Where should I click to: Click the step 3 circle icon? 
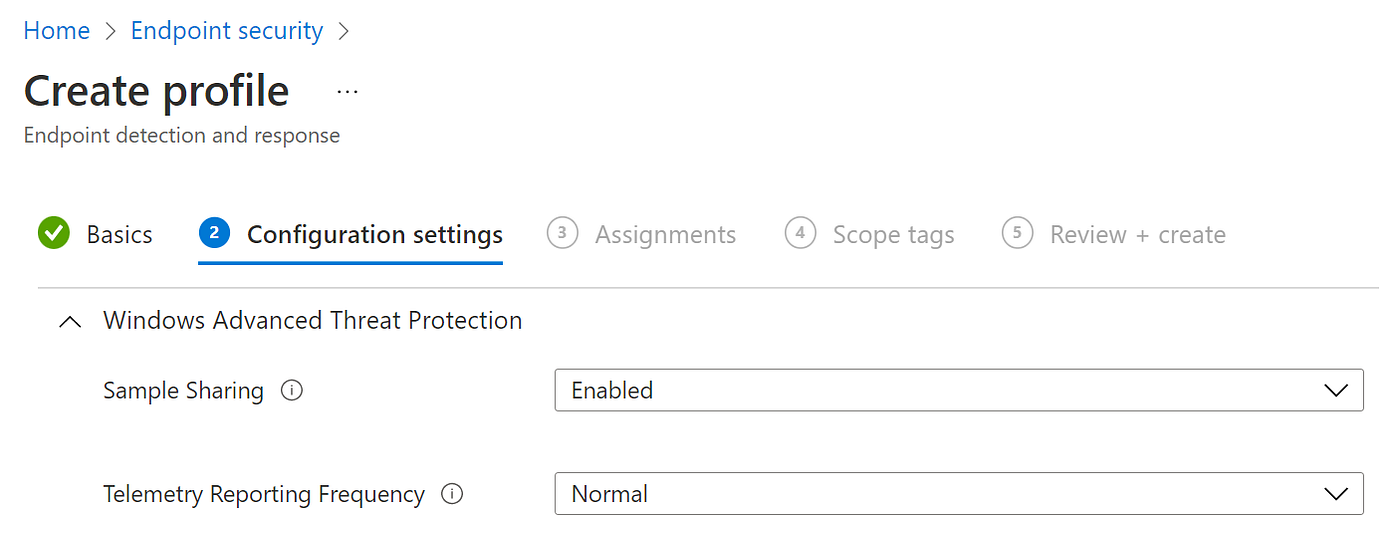563,234
